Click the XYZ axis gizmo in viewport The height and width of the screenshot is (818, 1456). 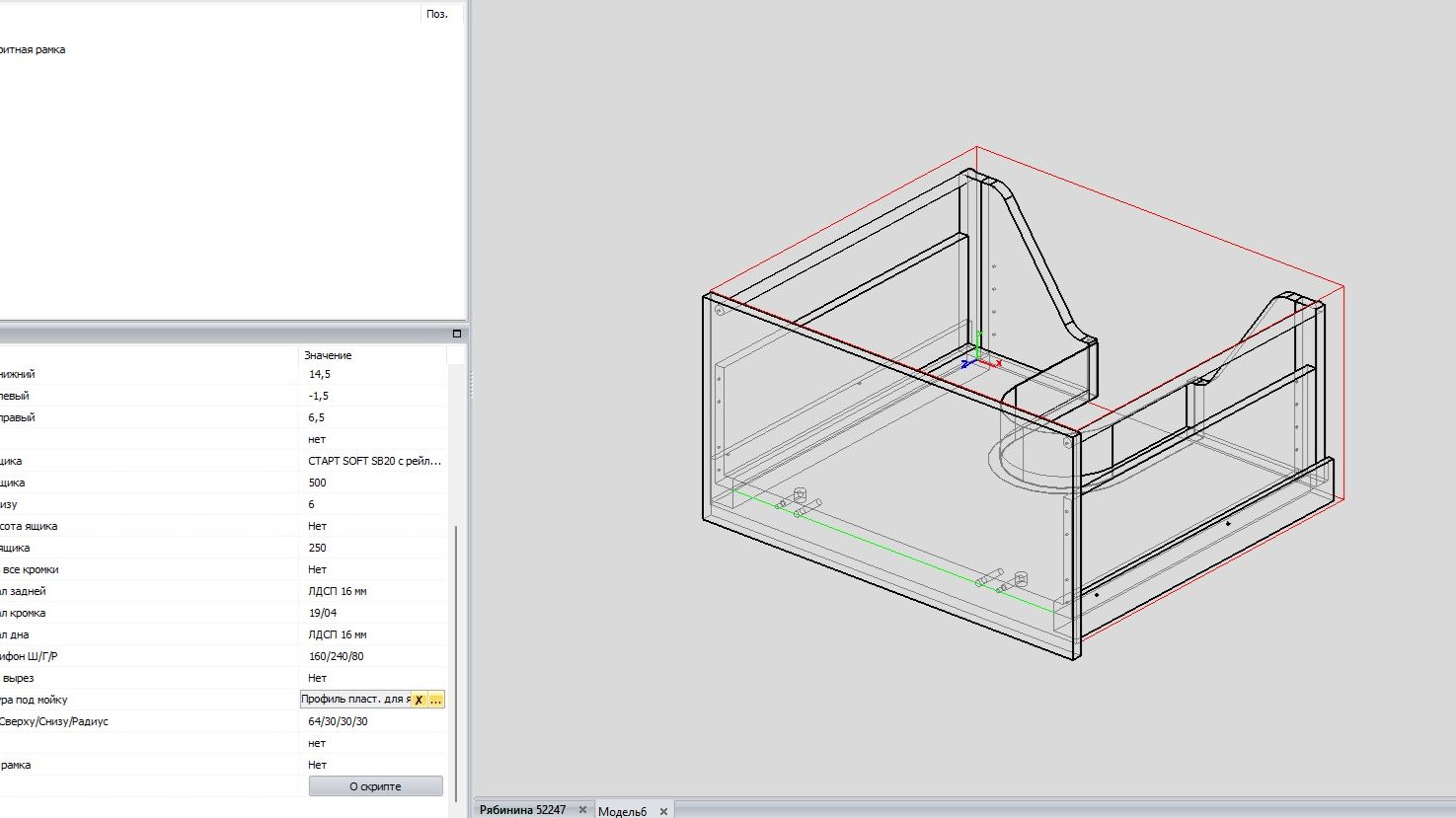click(977, 360)
